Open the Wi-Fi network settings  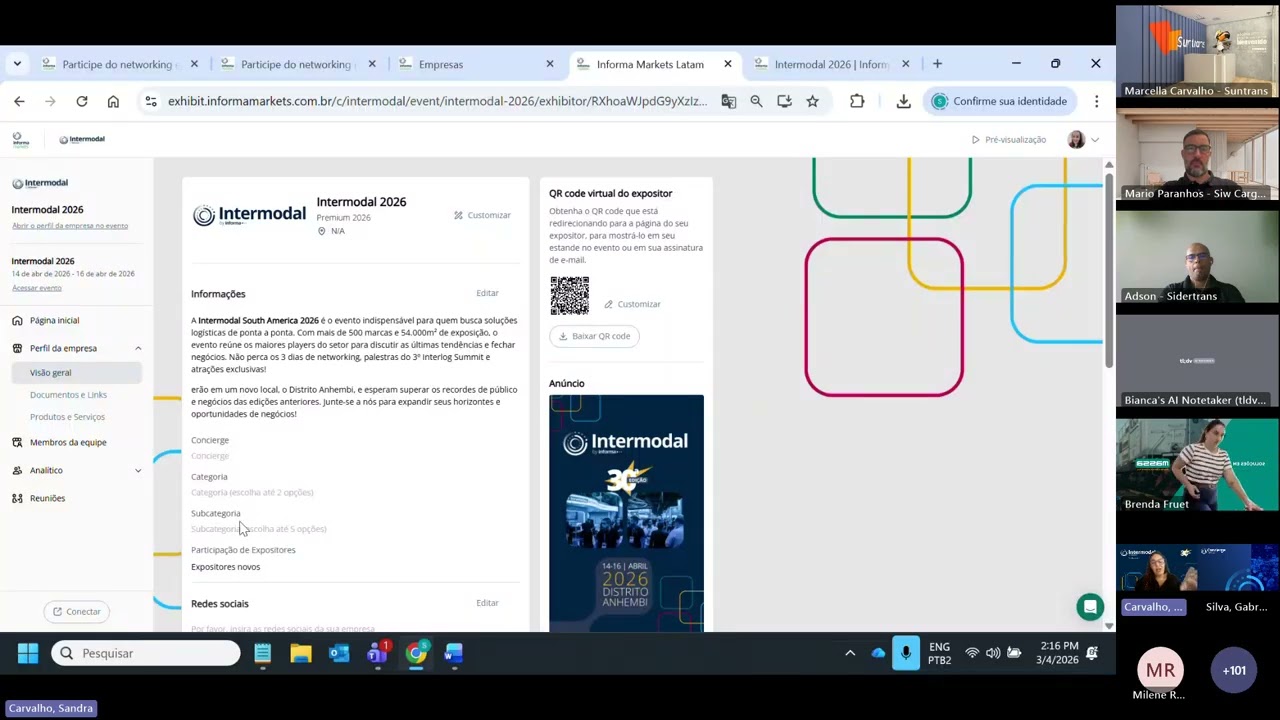coord(972,653)
